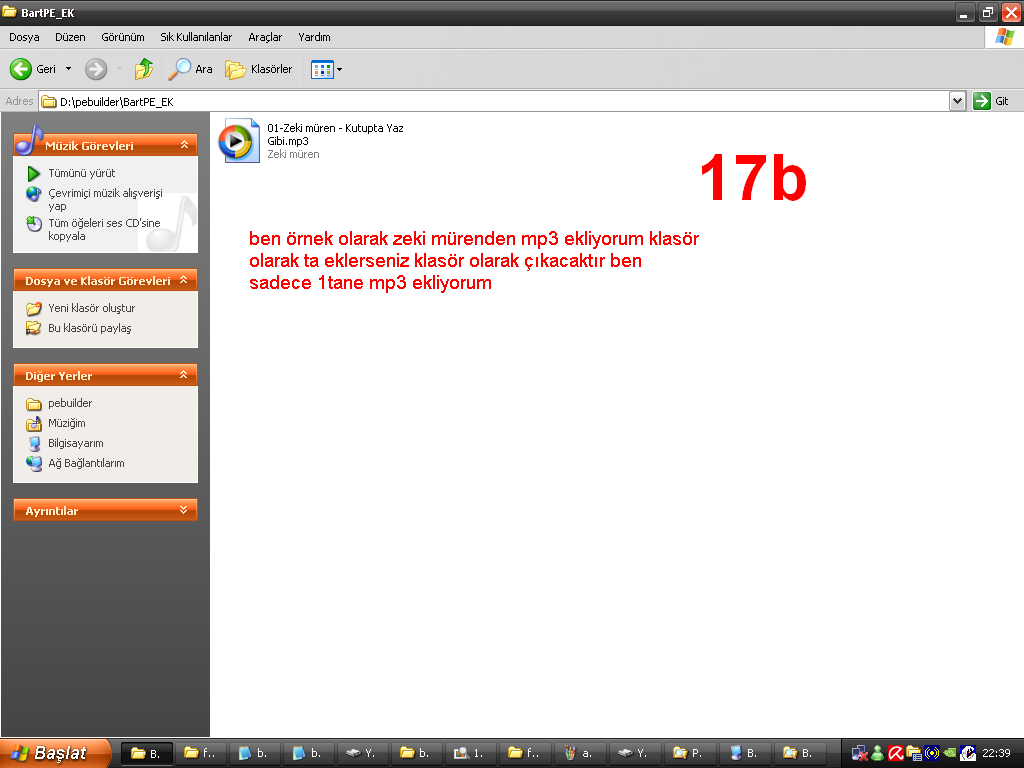Expand the address bar dropdown list

coord(957,101)
